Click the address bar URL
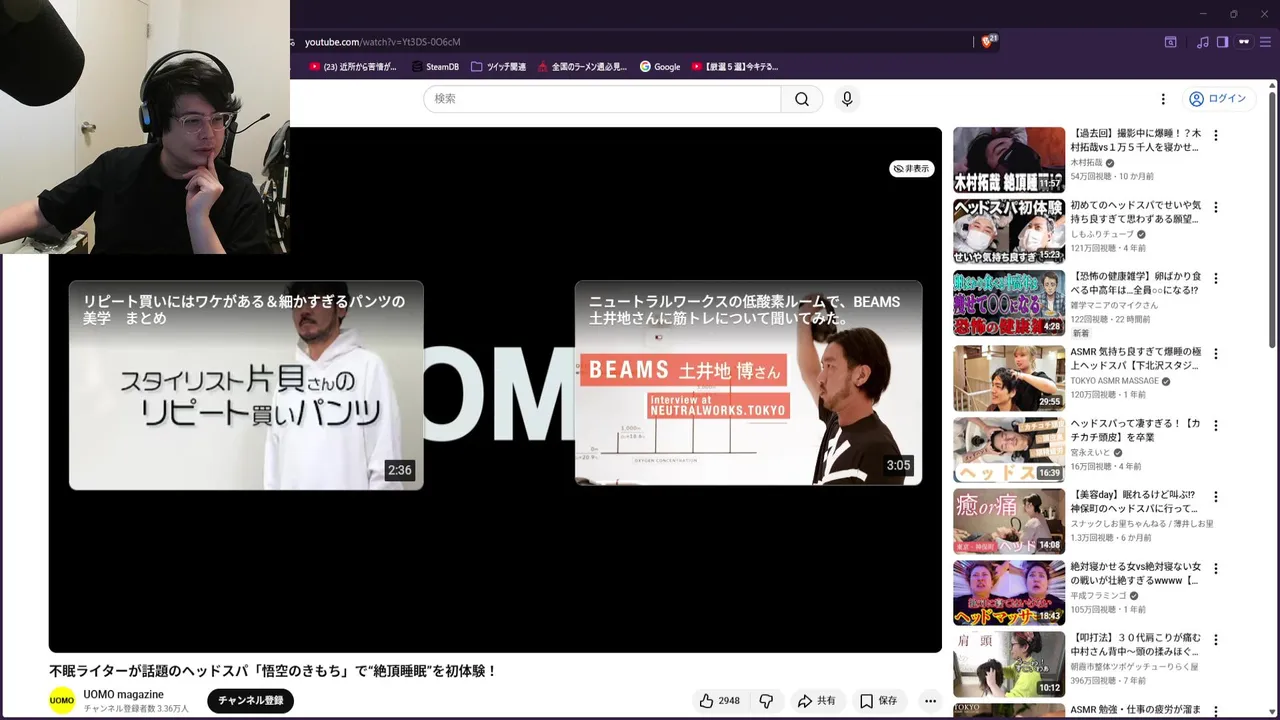The height and width of the screenshot is (720, 1280). [x=383, y=42]
